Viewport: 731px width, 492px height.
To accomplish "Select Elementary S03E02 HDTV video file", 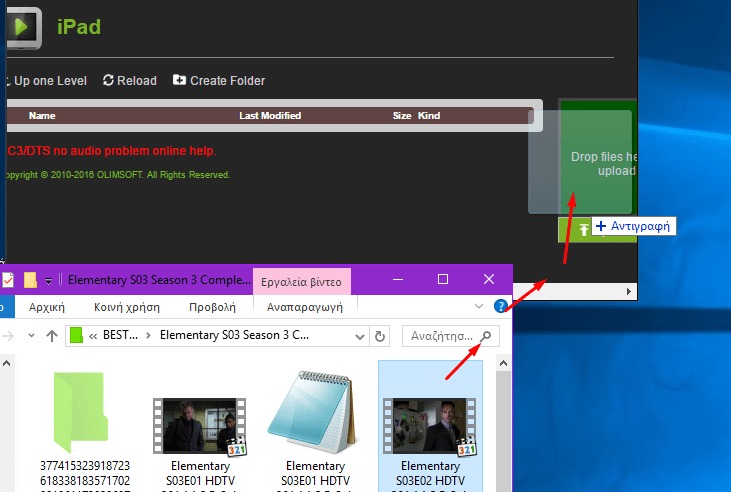I will pyautogui.click(x=430, y=427).
